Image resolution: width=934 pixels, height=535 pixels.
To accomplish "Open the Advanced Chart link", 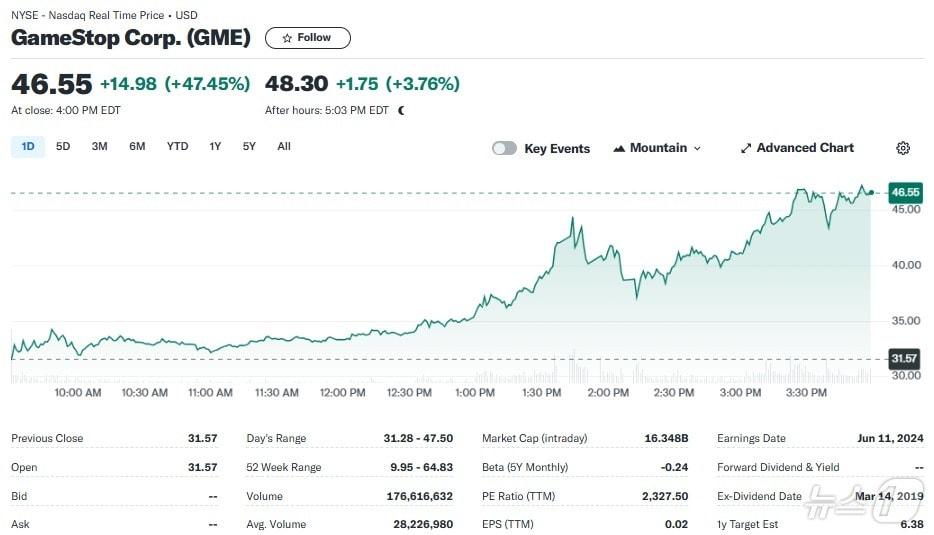I will click(x=804, y=148).
